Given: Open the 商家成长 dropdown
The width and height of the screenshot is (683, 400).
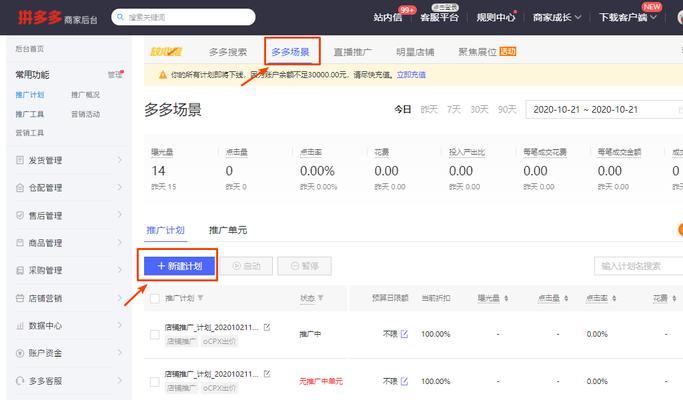Looking at the screenshot, I should (x=557, y=17).
